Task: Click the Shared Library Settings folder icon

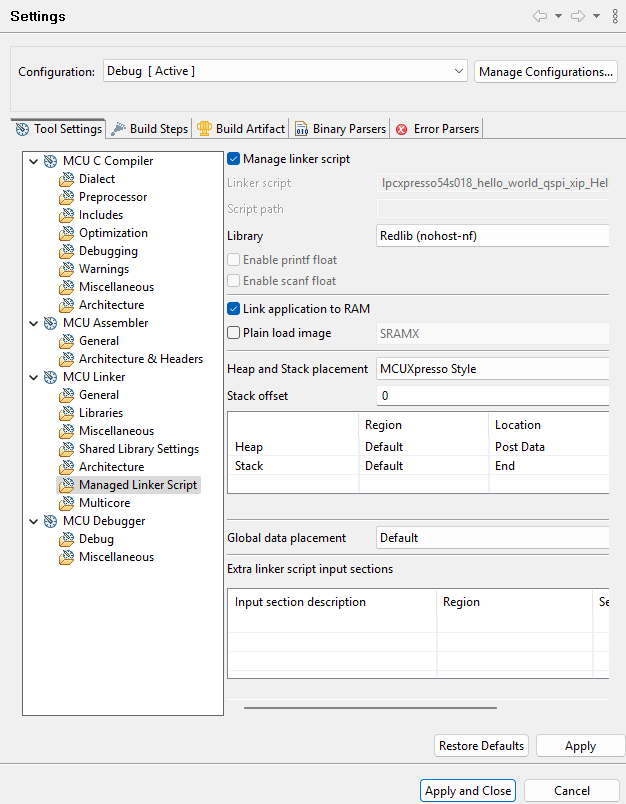Action: 66,449
